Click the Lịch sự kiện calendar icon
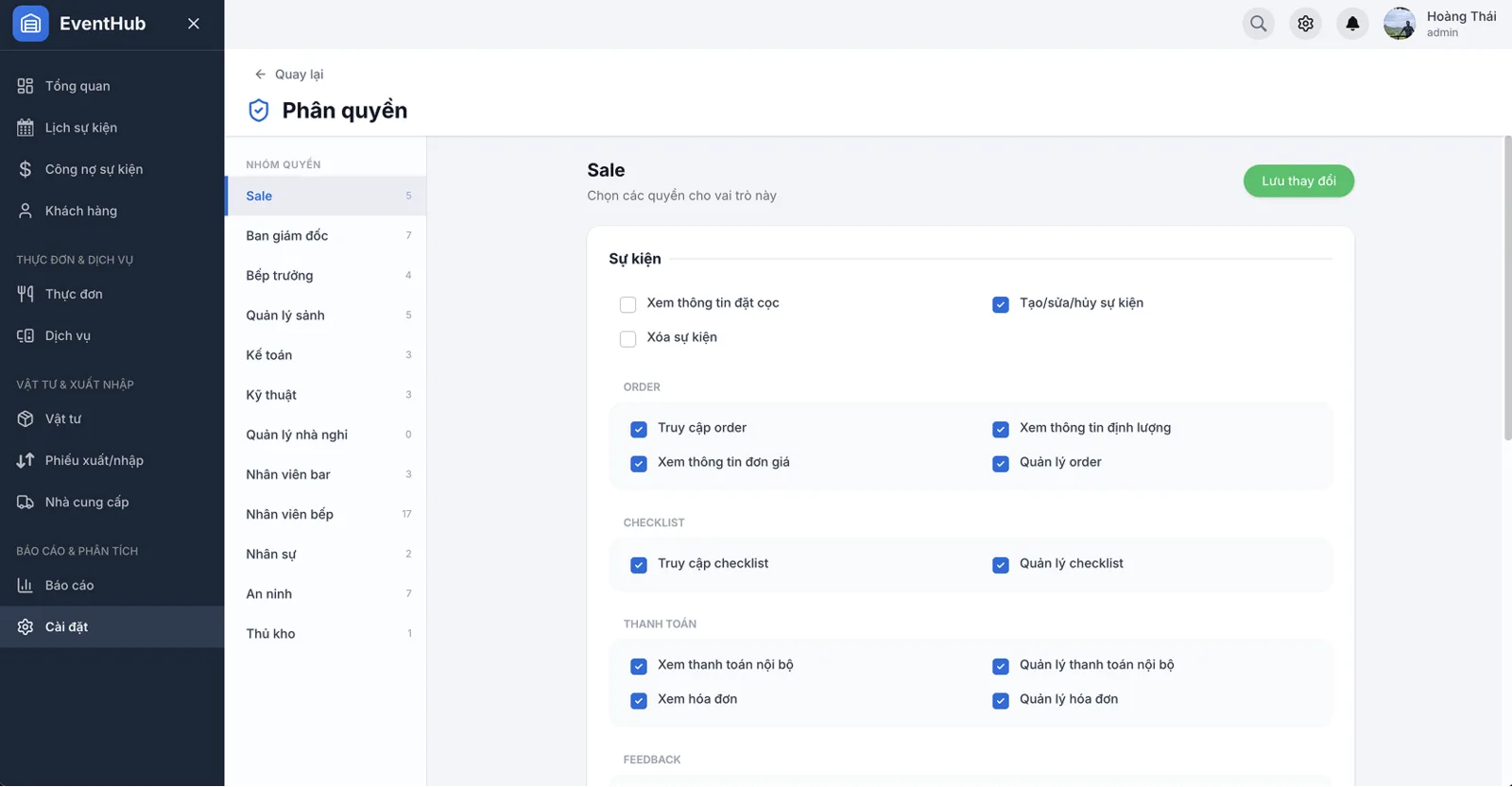This screenshot has width=1512, height=787. 26,128
